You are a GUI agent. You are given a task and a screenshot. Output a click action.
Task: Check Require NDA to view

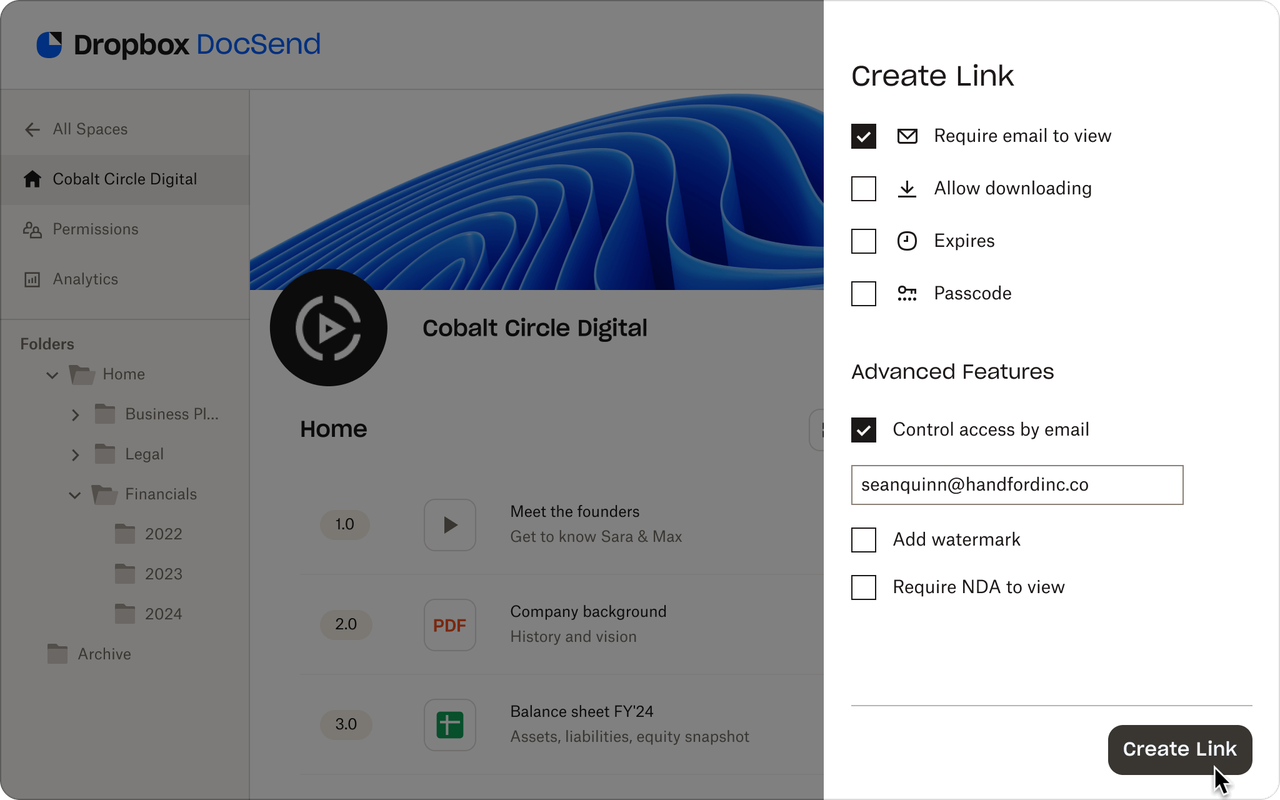(863, 587)
